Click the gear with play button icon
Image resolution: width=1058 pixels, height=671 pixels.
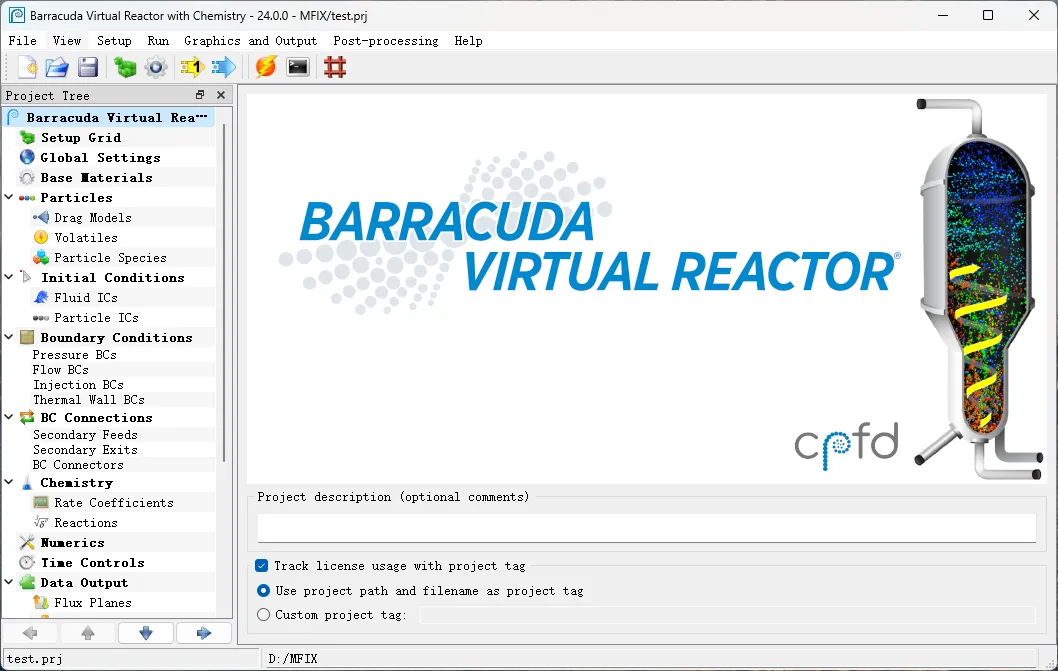(156, 67)
